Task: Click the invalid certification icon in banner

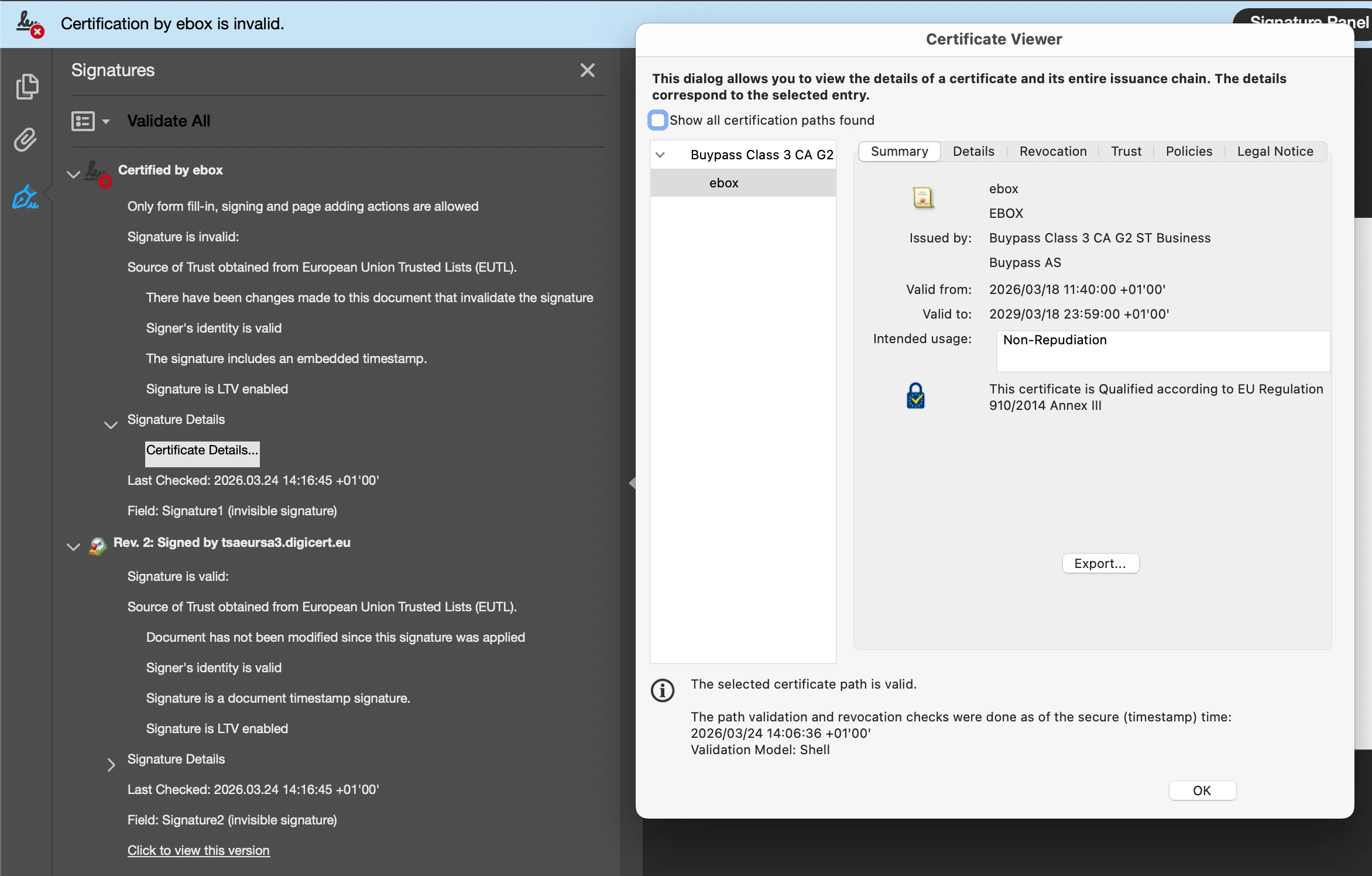Action: [x=30, y=24]
